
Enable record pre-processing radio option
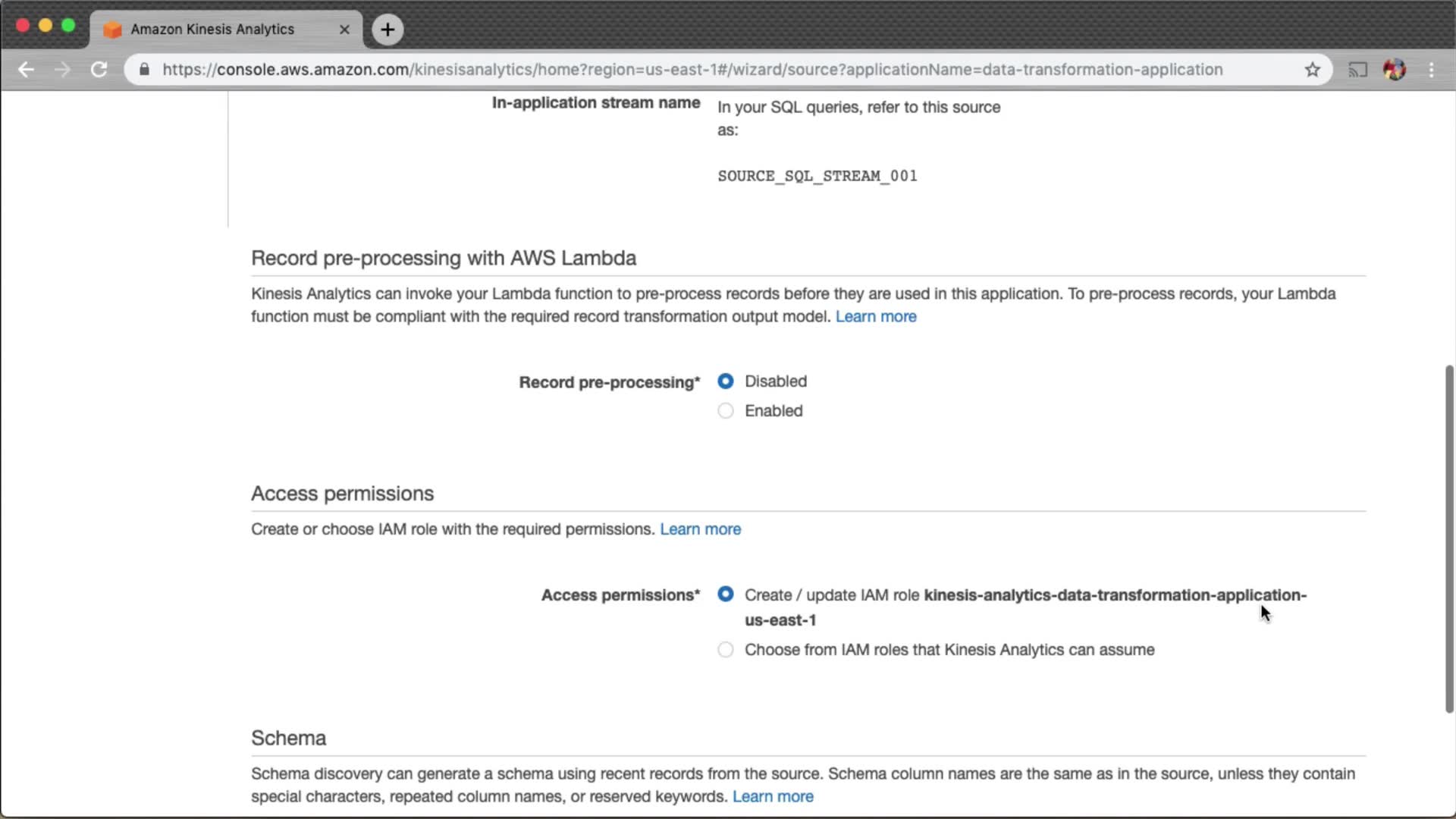click(726, 411)
